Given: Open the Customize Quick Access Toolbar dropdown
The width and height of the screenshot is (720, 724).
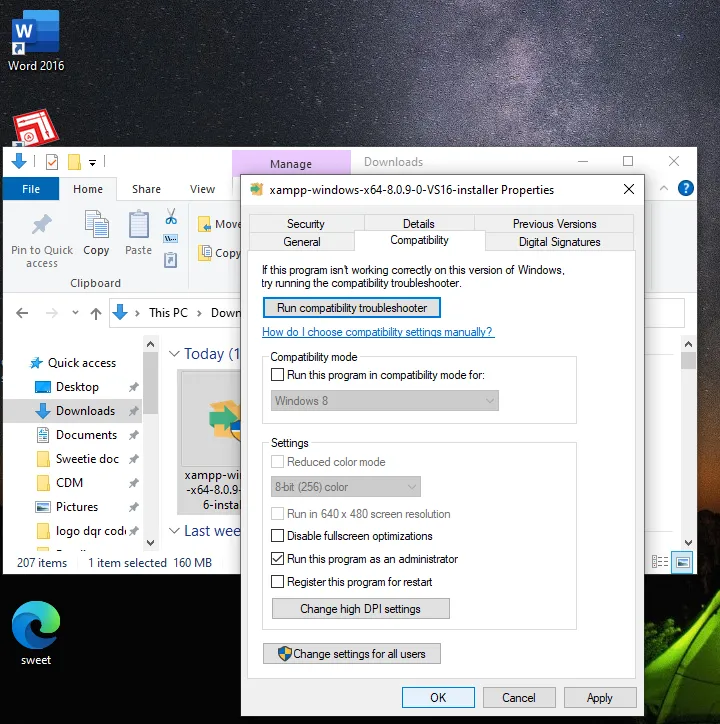Looking at the screenshot, I should [92, 163].
